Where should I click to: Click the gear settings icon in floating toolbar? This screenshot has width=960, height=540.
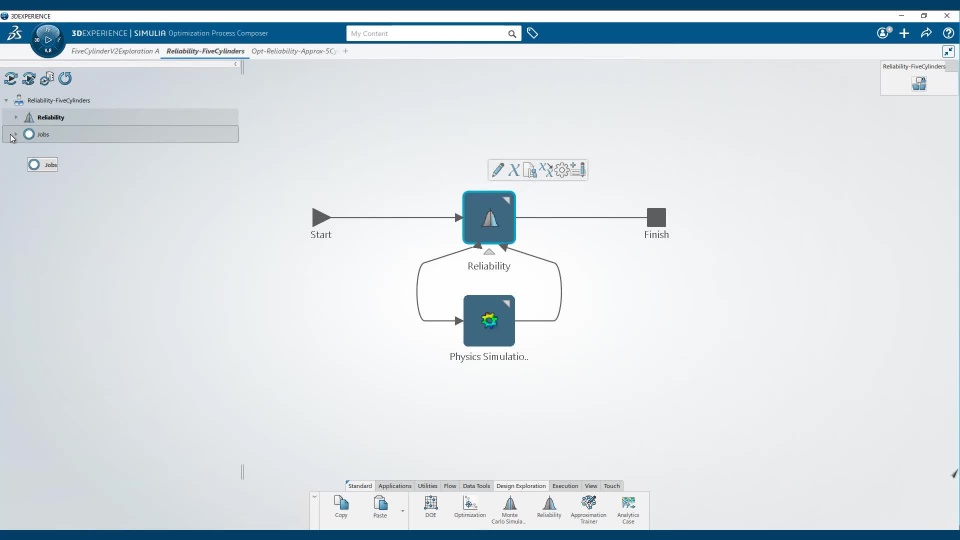(561, 170)
